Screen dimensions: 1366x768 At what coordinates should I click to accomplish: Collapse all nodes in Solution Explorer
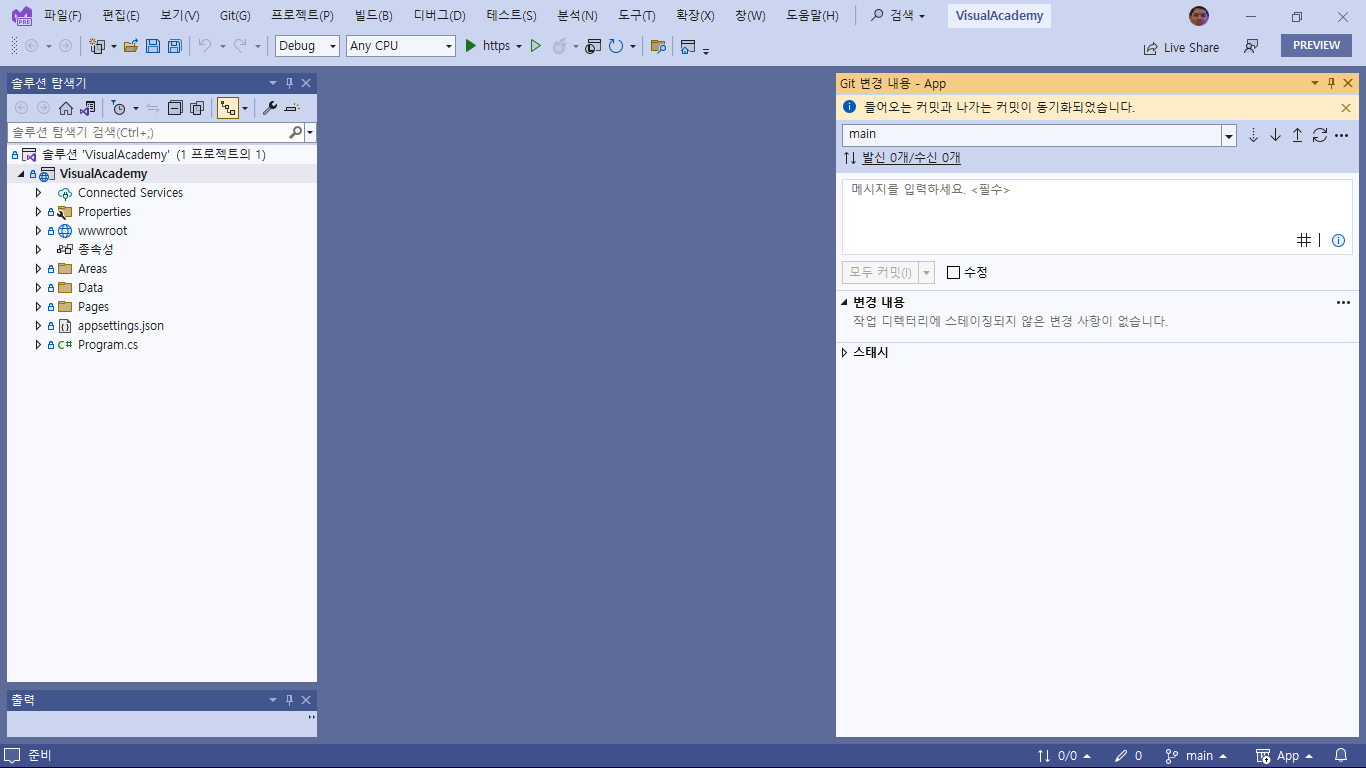[x=175, y=108]
